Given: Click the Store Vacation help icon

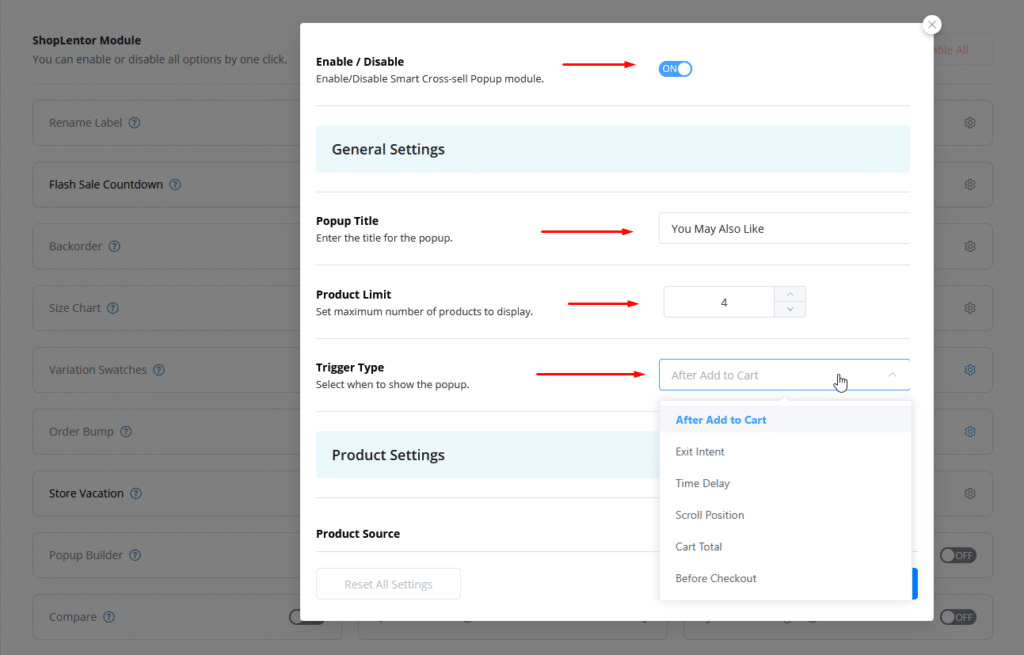Looking at the screenshot, I should pos(136,494).
